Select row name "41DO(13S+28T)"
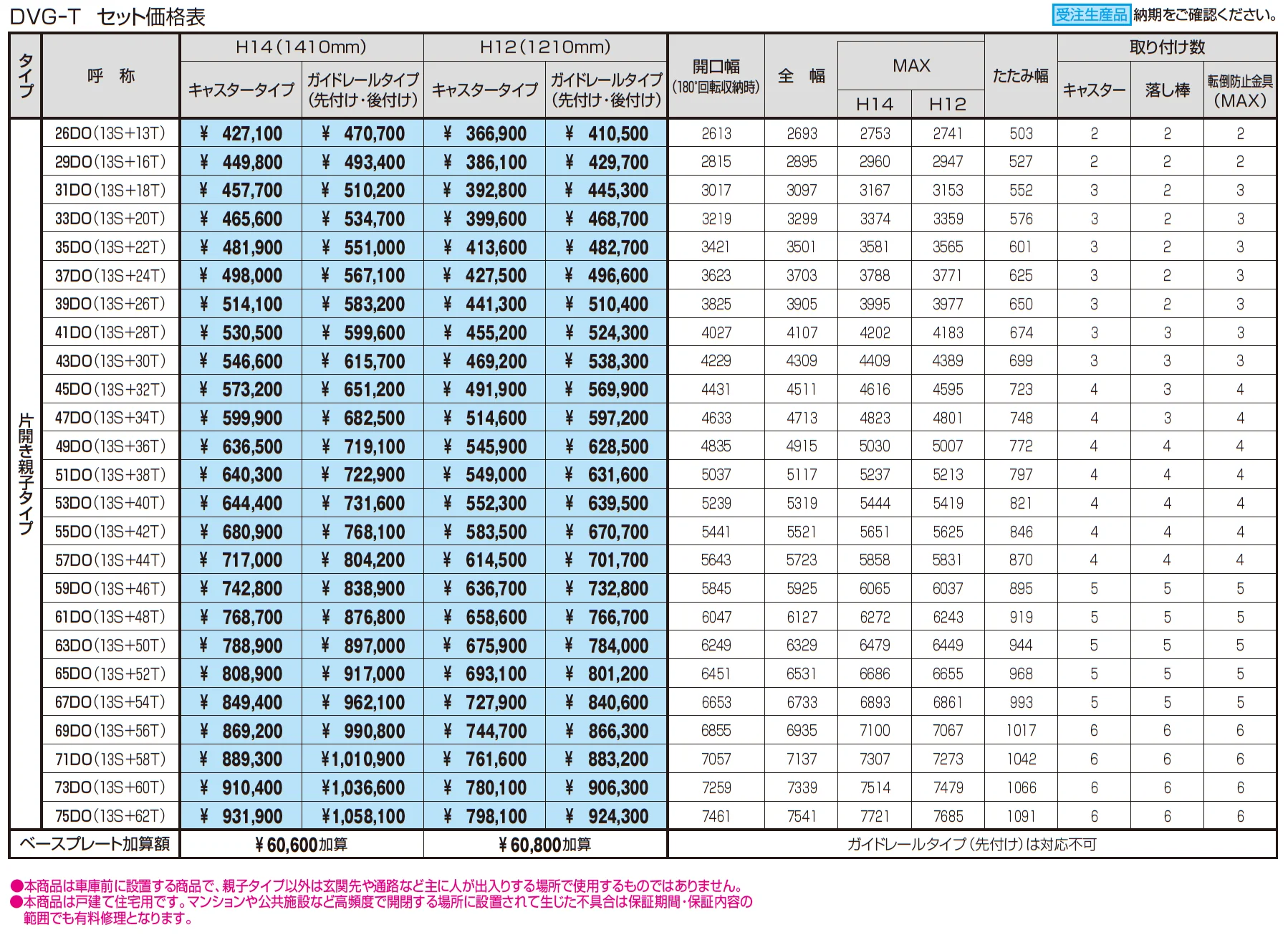This screenshot has width=1288, height=945. point(110,332)
